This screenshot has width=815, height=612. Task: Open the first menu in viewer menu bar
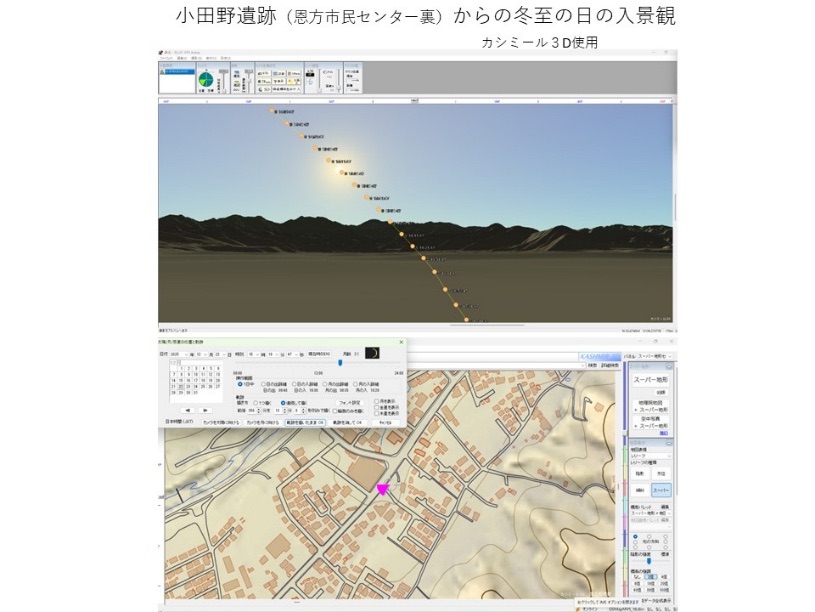(x=165, y=59)
